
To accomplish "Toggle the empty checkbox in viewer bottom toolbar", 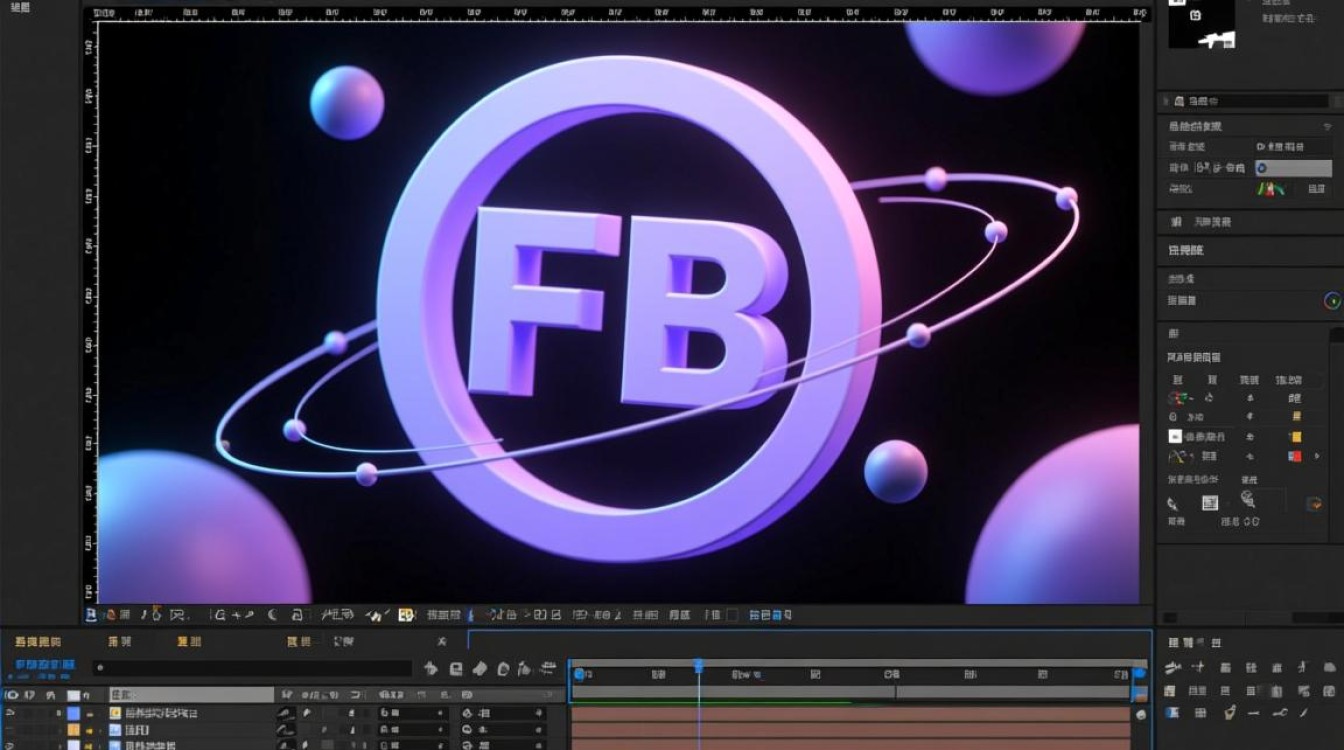I will (732, 615).
